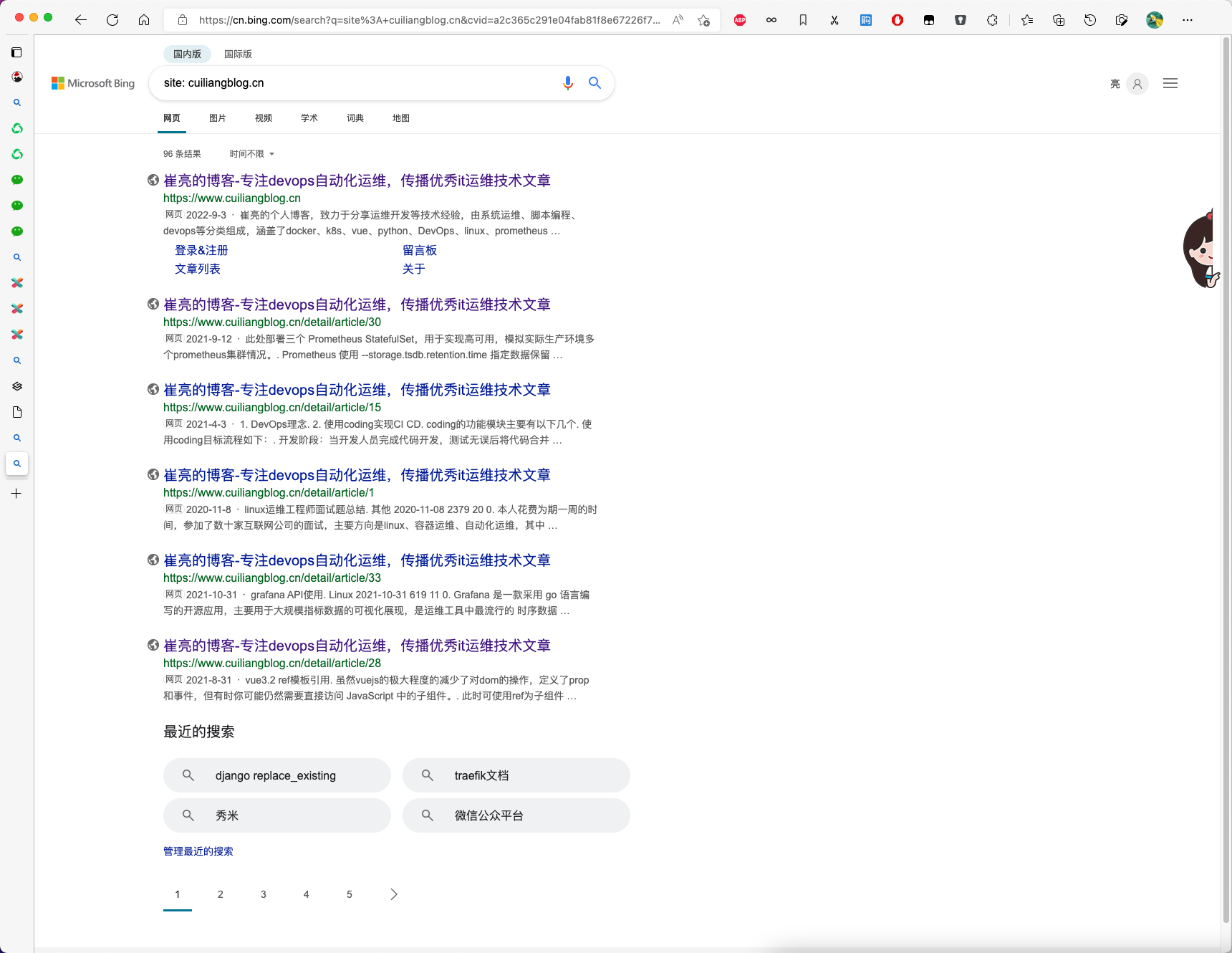Open the result linking to article/33
Image resolution: width=1232 pixels, height=953 pixels.
[x=357, y=560]
